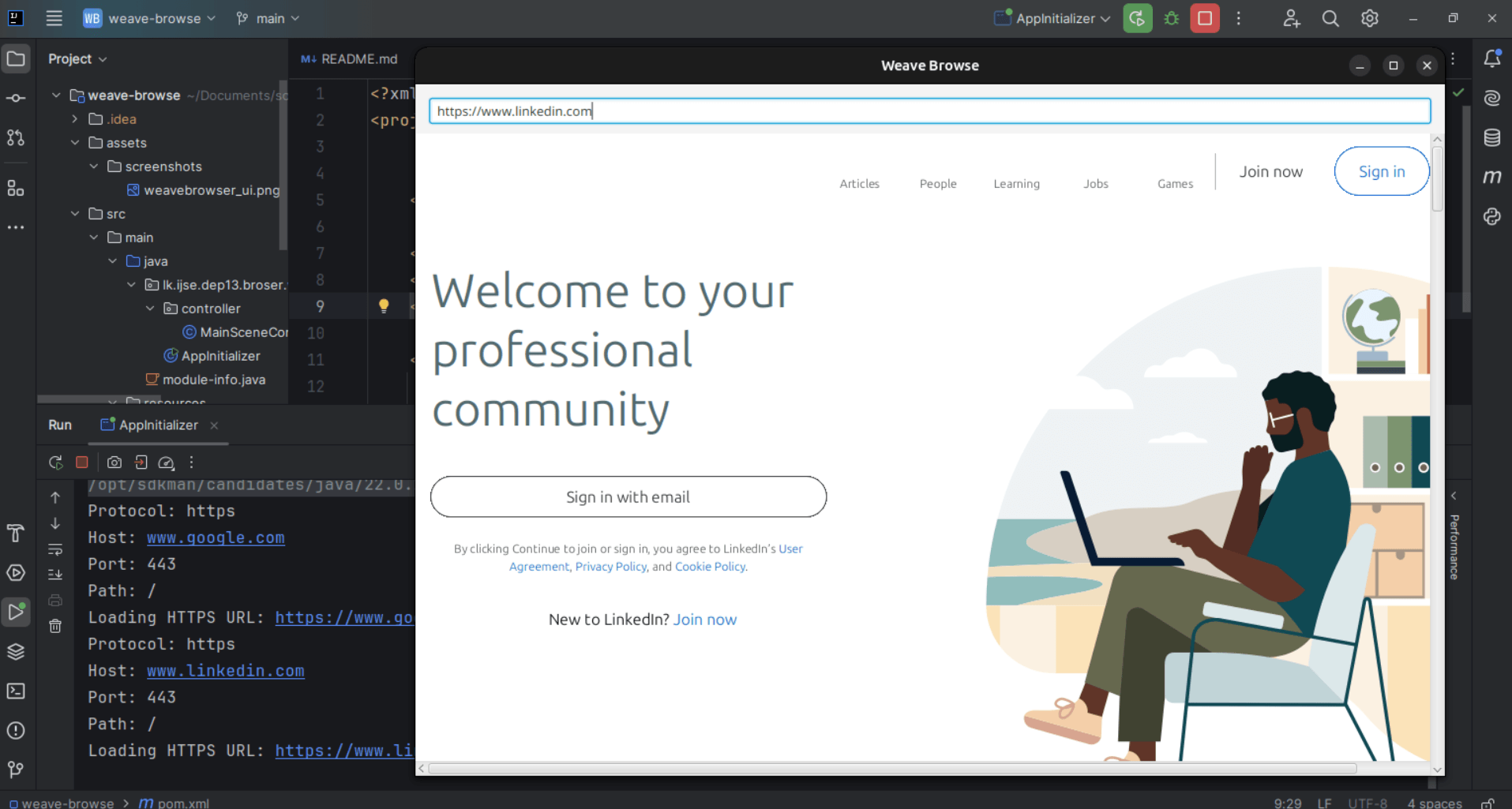1512x809 pixels.
Task: Open weave-browse project dropdown
Action: point(150,18)
